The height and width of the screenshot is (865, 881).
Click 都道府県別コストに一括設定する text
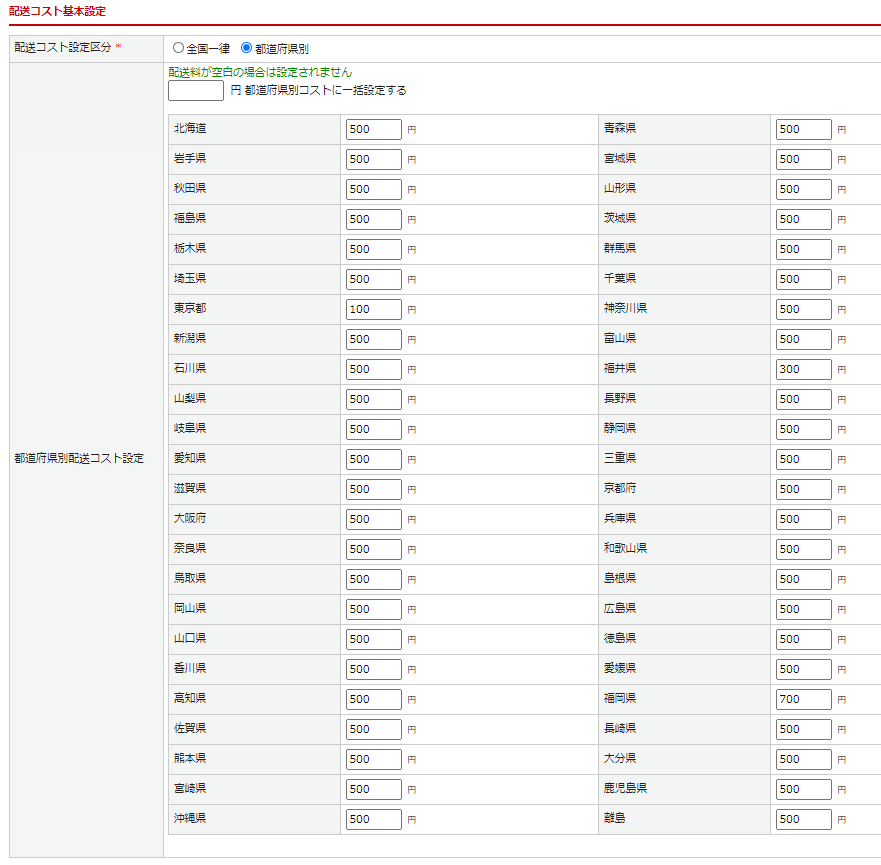tap(325, 91)
